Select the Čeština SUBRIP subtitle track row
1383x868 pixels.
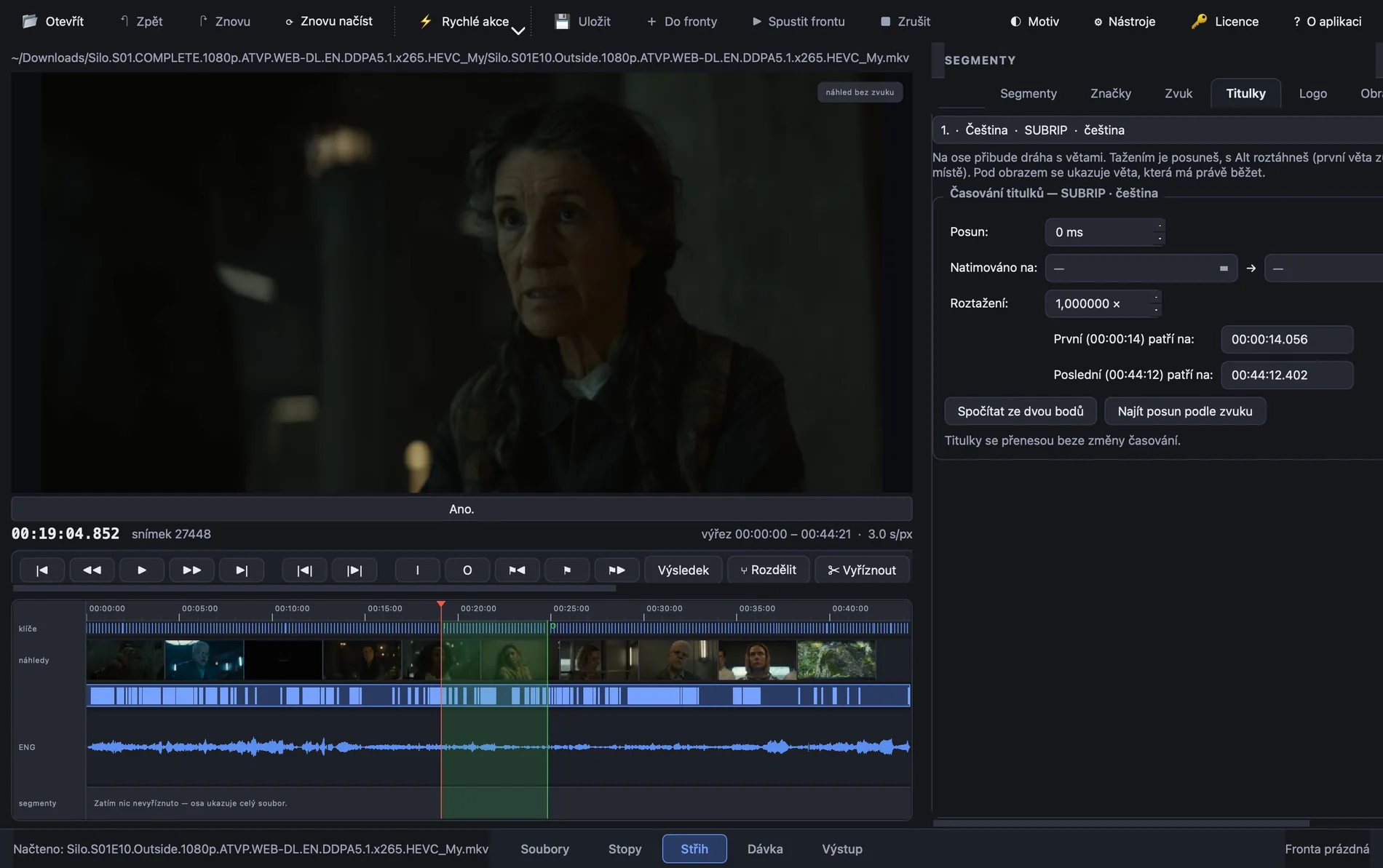click(x=1157, y=130)
